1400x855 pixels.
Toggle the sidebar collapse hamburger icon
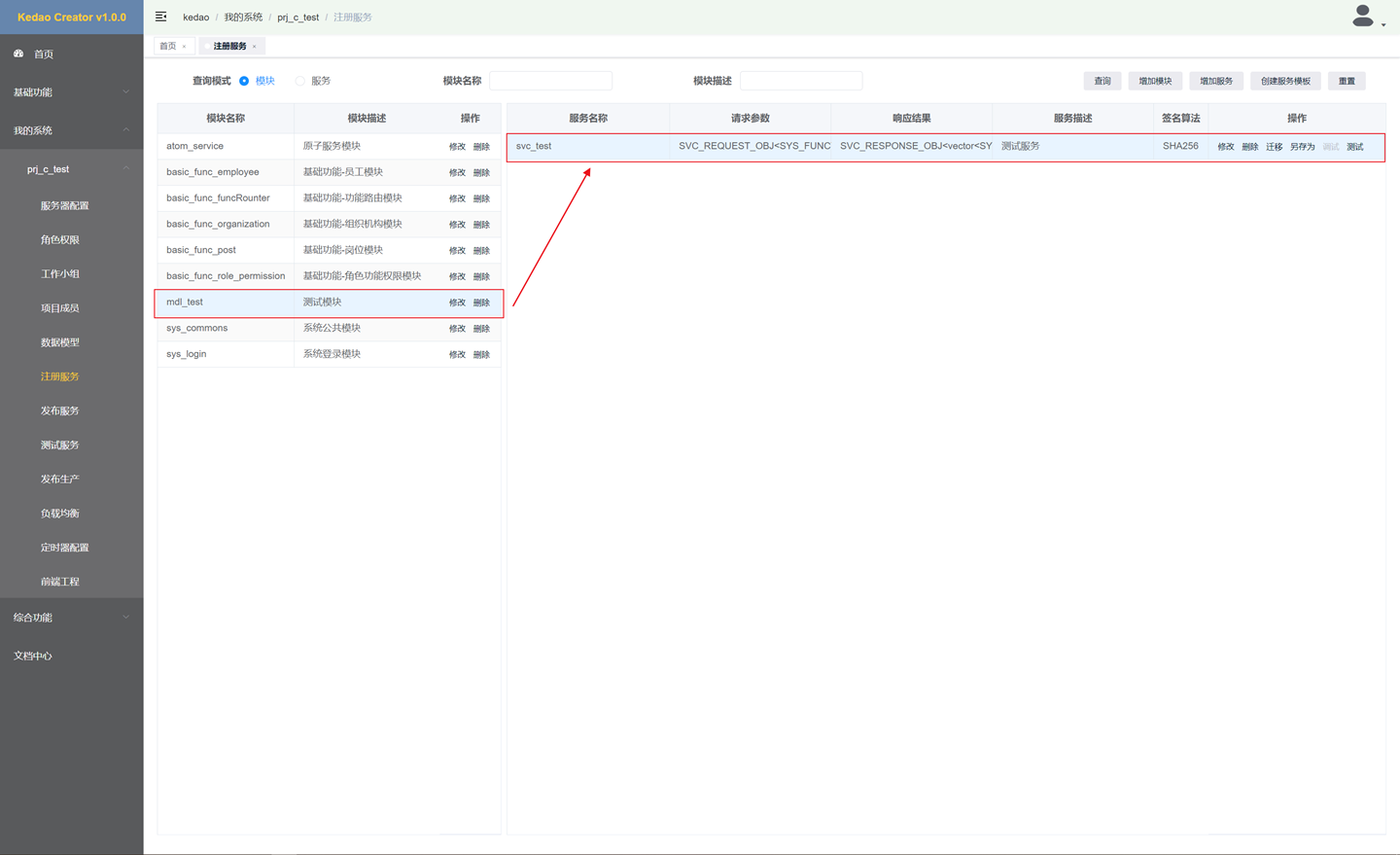tap(160, 17)
